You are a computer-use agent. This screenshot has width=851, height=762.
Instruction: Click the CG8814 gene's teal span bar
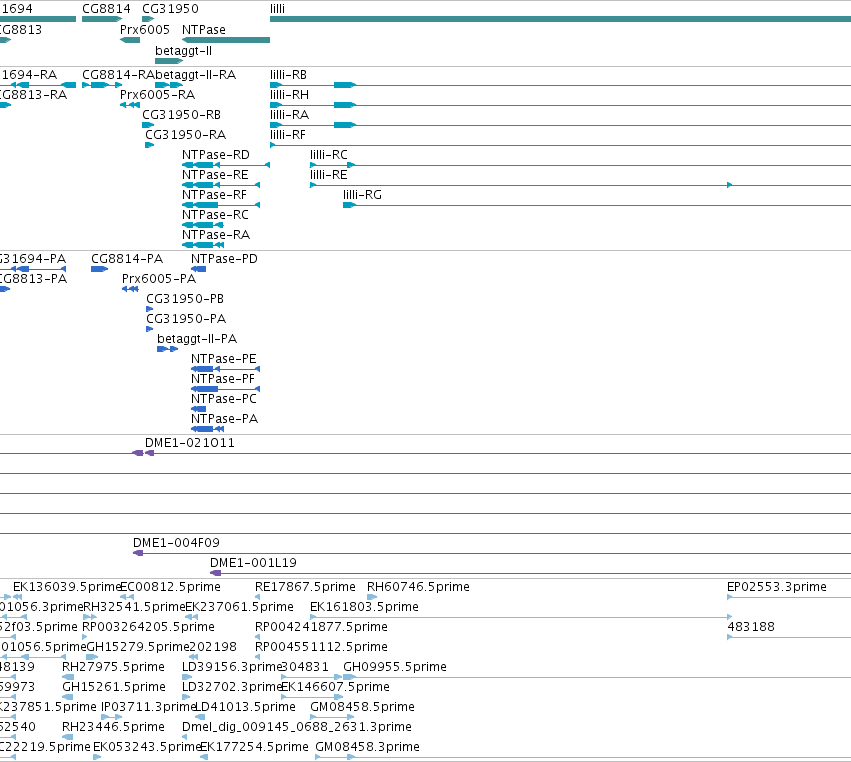(x=102, y=19)
